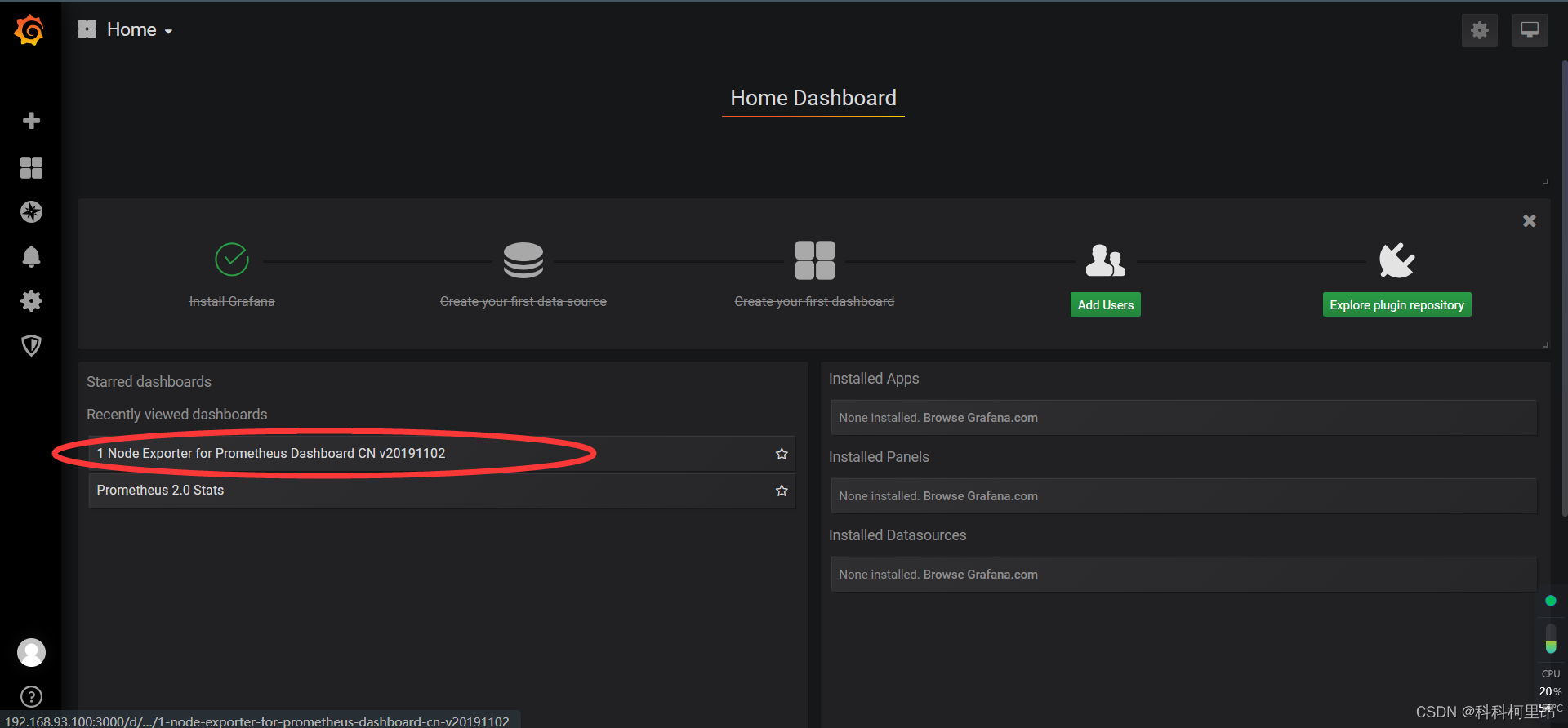
Task: Open dashboard settings gear at top right
Action: (1479, 30)
